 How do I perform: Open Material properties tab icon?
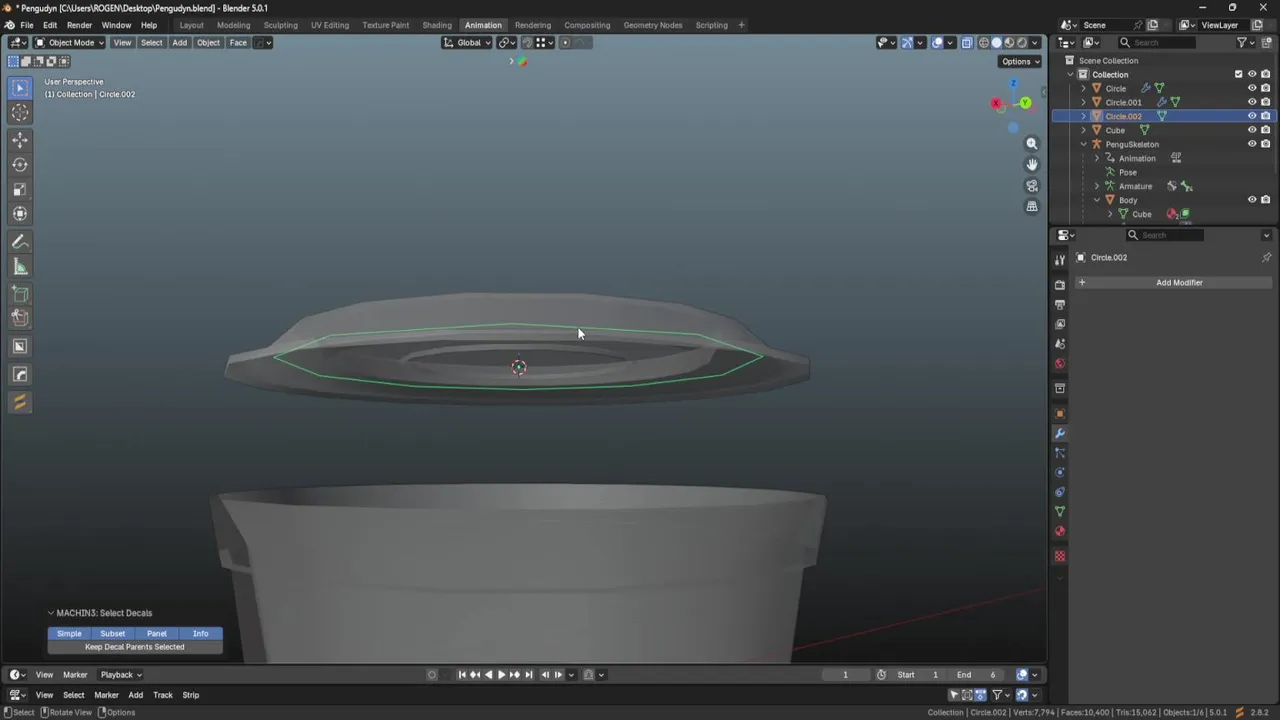coord(1060,531)
